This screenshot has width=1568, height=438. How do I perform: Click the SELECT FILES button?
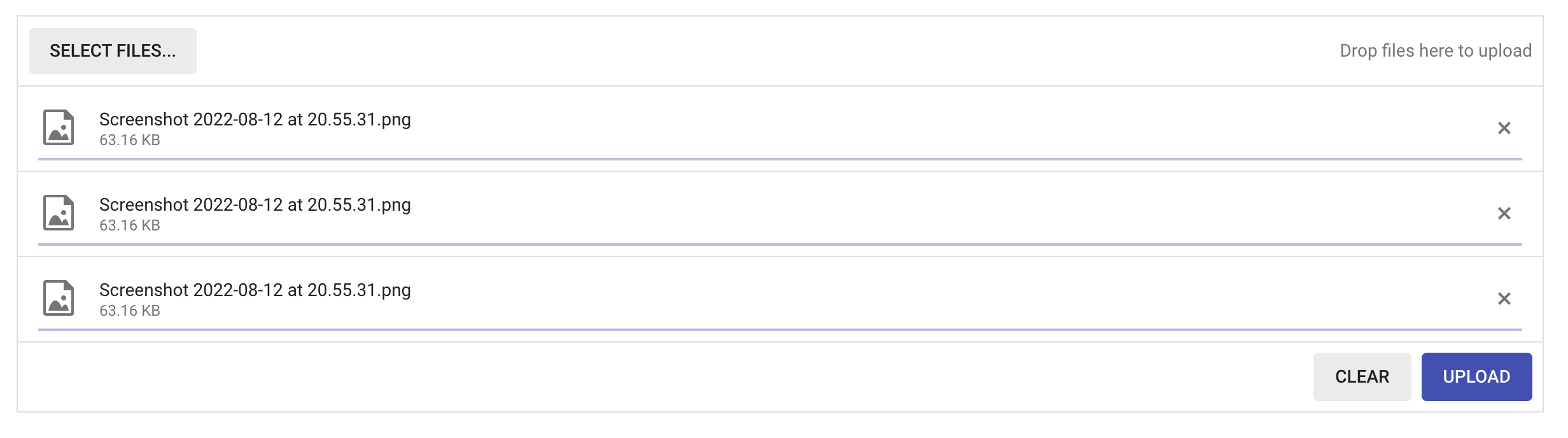click(x=113, y=51)
